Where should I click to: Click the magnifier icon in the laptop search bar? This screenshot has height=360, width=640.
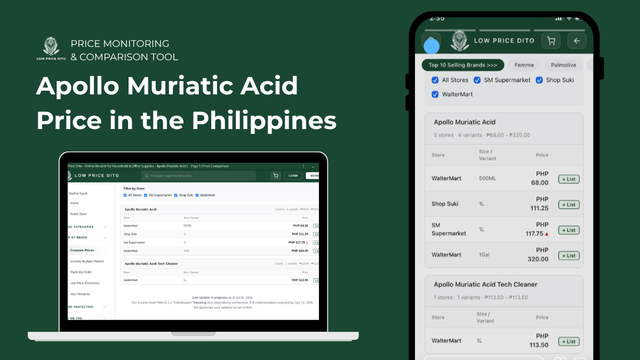pyautogui.click(x=147, y=176)
